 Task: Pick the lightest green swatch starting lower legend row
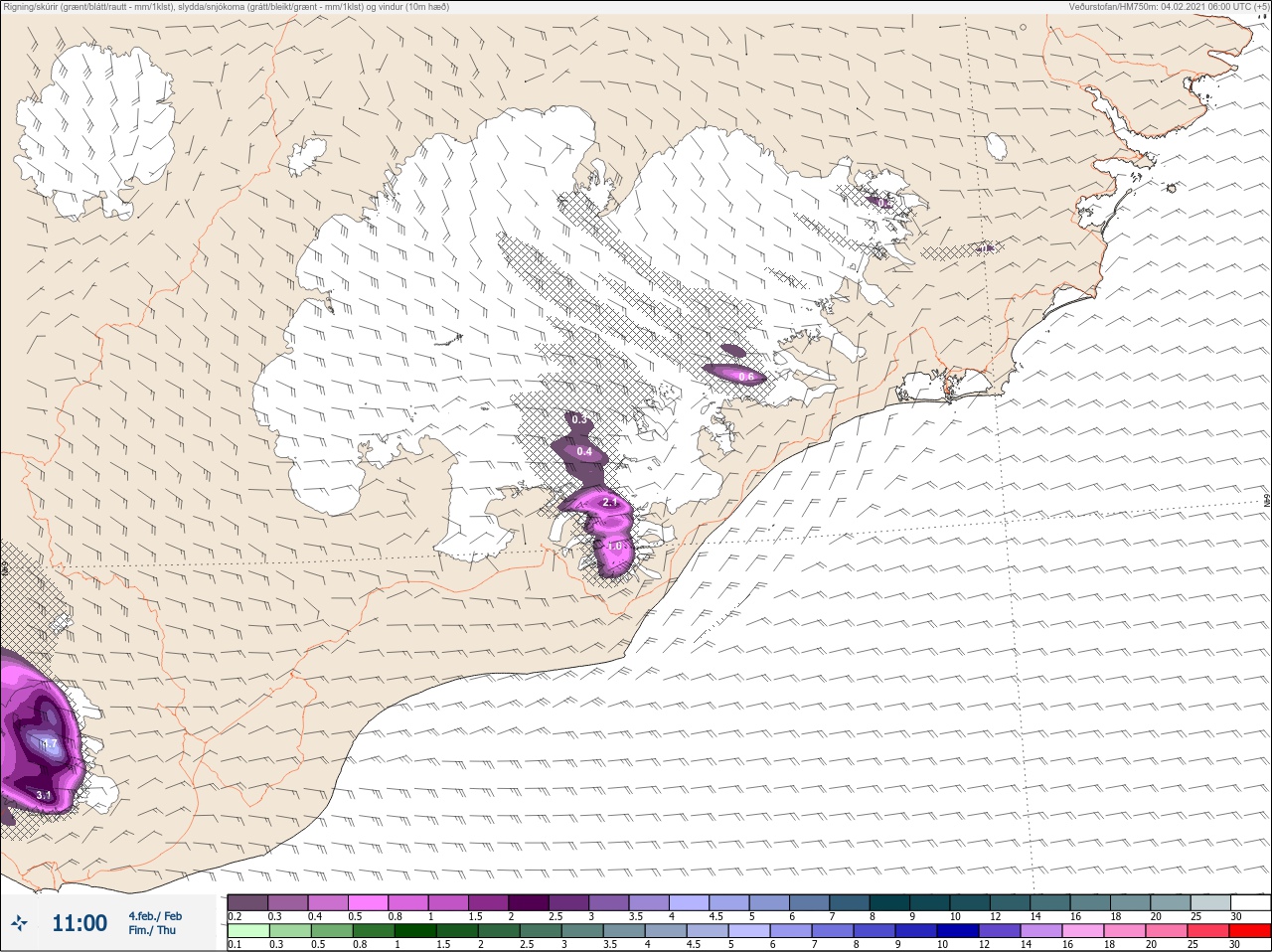(x=247, y=931)
